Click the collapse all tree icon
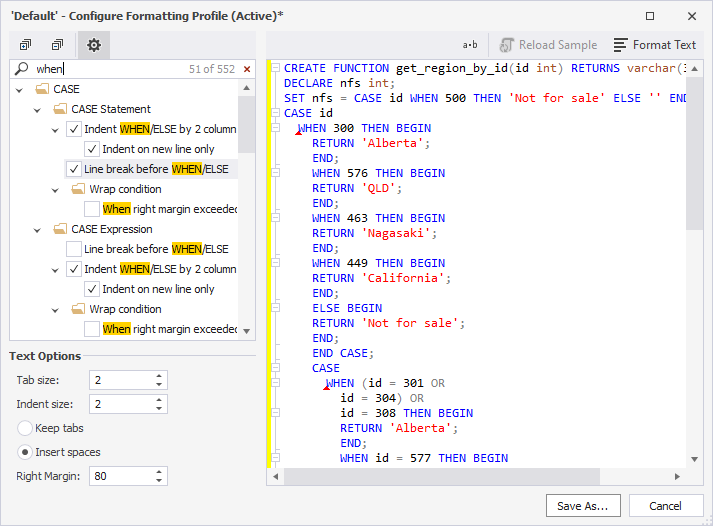The image size is (713, 526). pyautogui.click(x=57, y=45)
